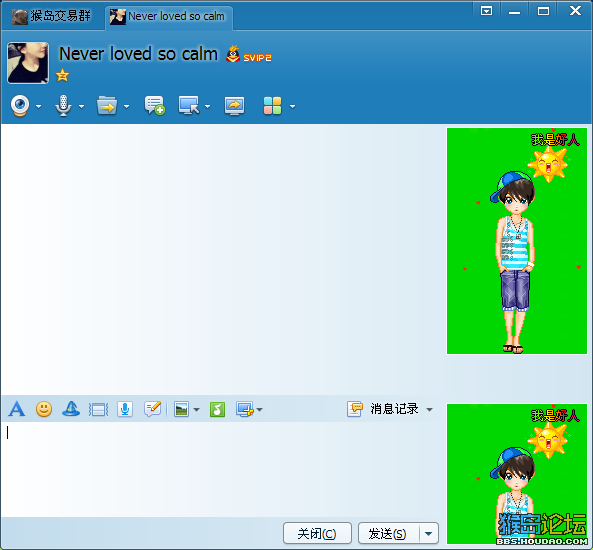Open the apps grid icon

[272, 106]
